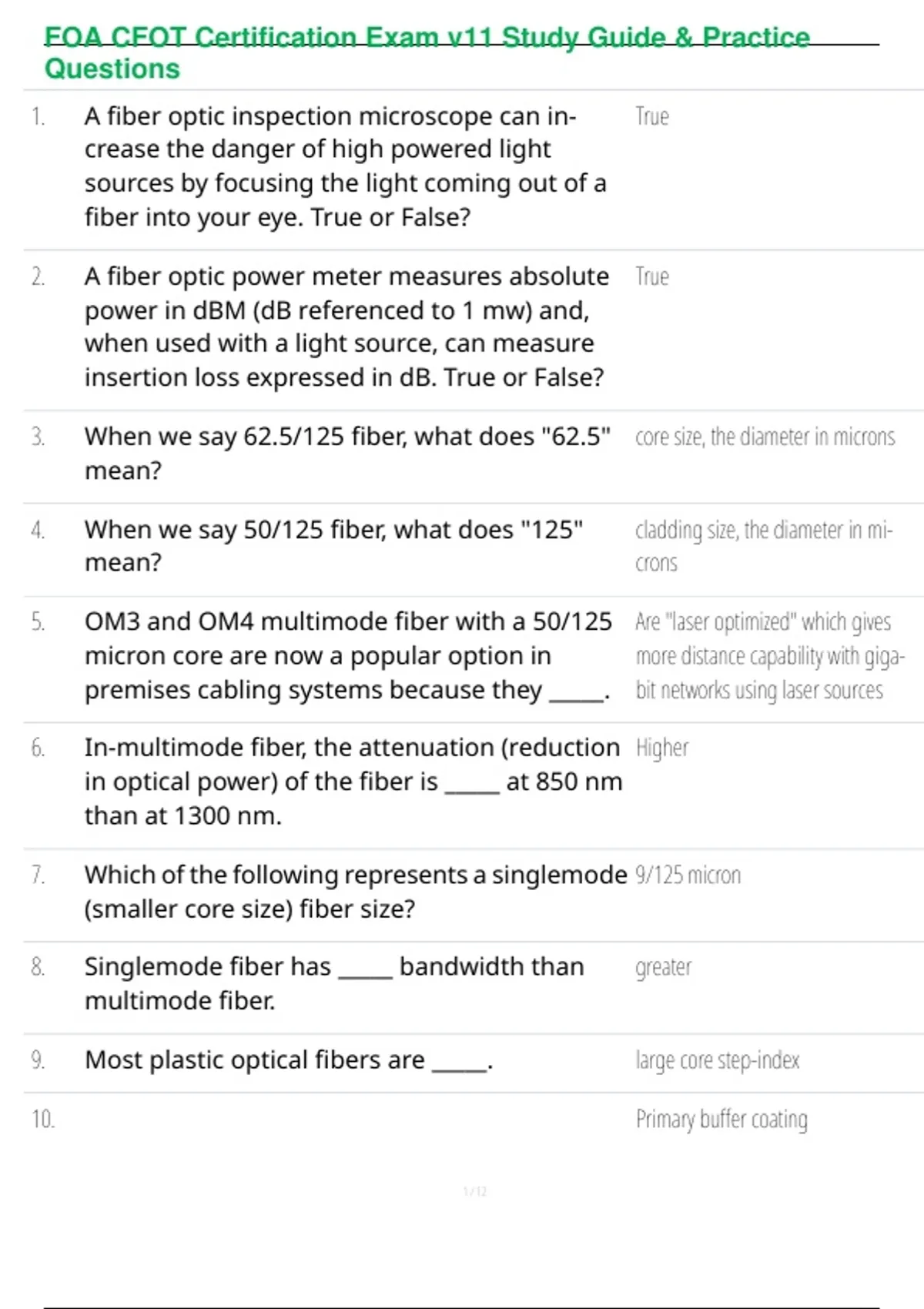Click the multimode fiber attenuation question
This screenshot has width=924, height=1309.
[353, 782]
